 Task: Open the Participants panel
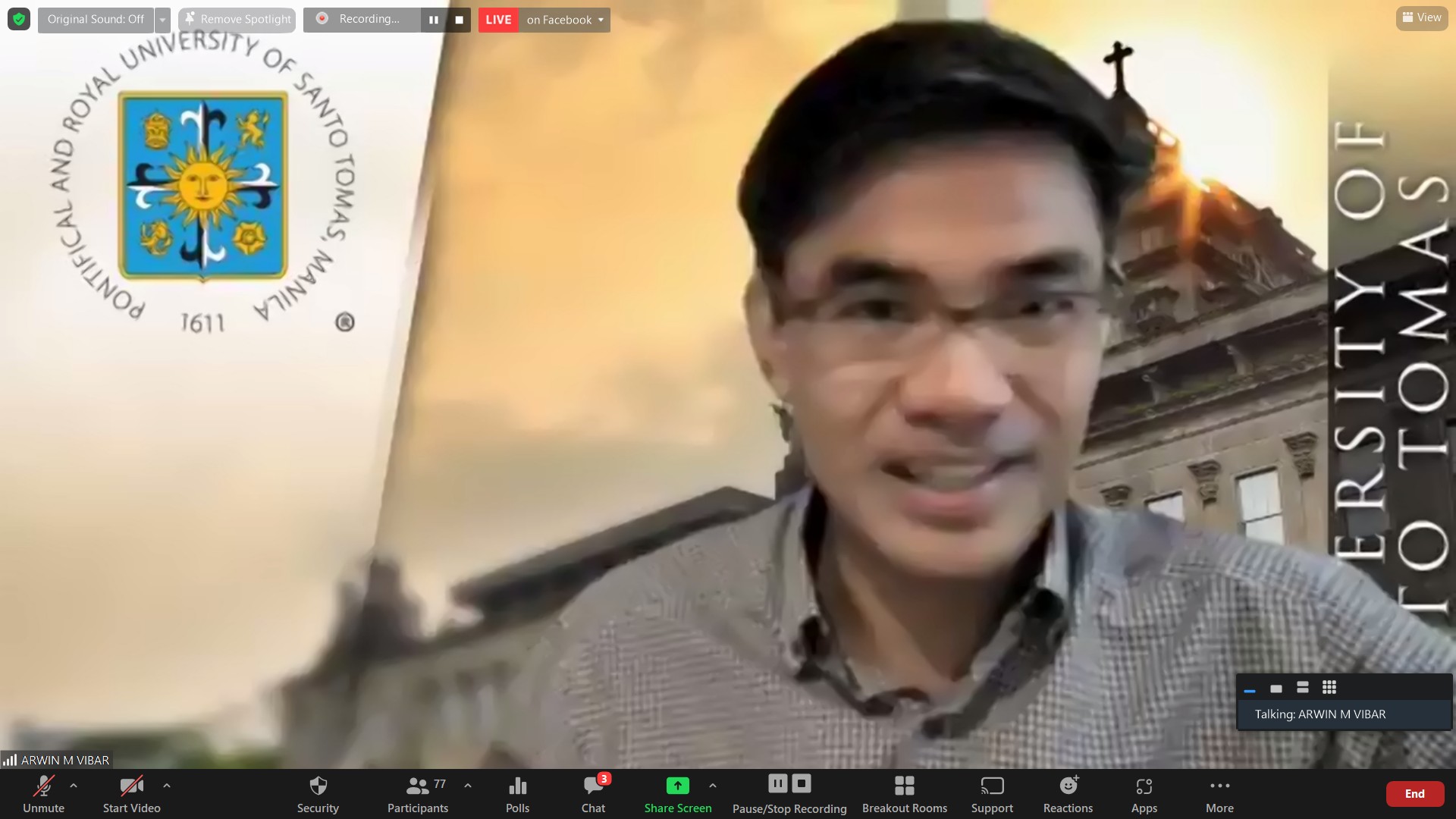(418, 793)
